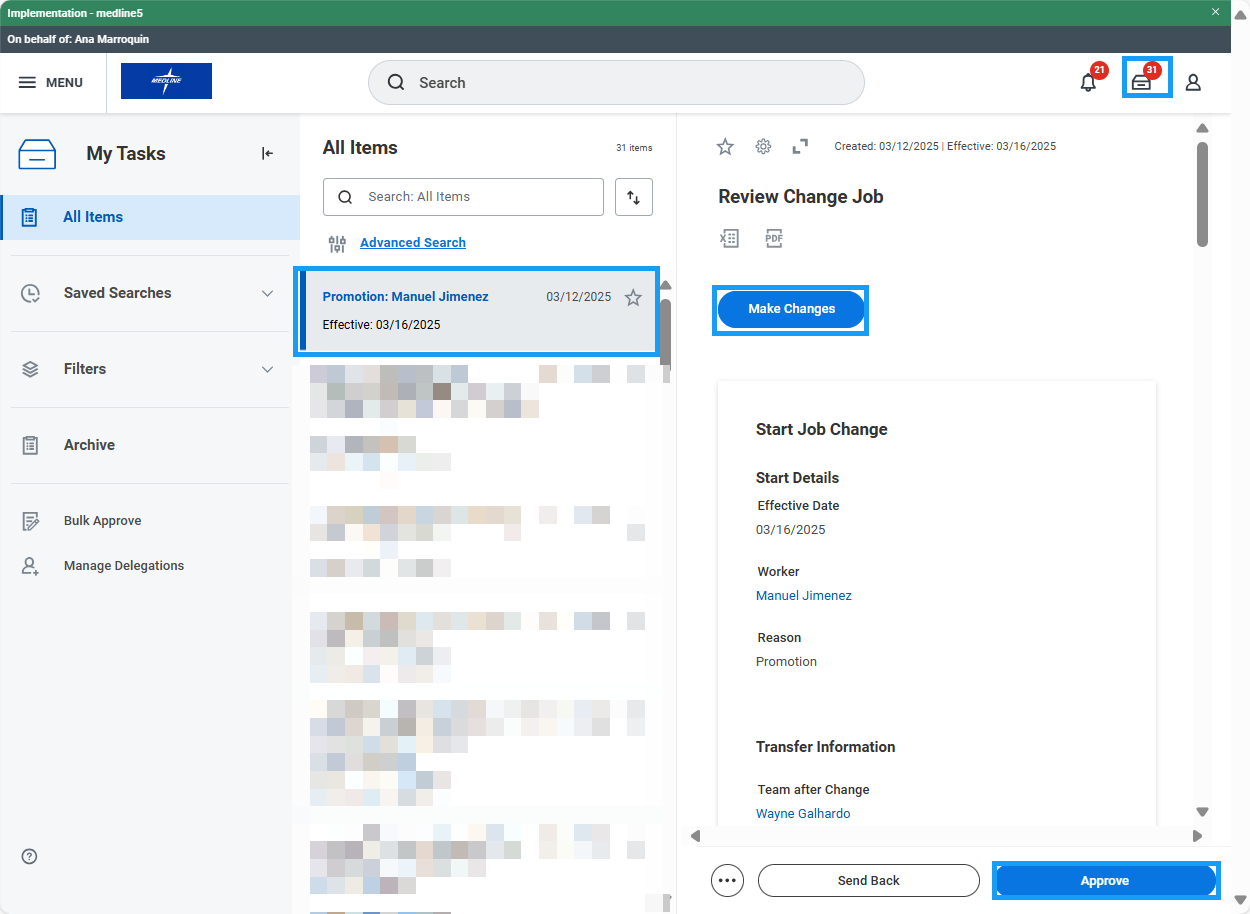Open the notifications bell icon
The image size is (1250, 914).
click(x=1089, y=82)
